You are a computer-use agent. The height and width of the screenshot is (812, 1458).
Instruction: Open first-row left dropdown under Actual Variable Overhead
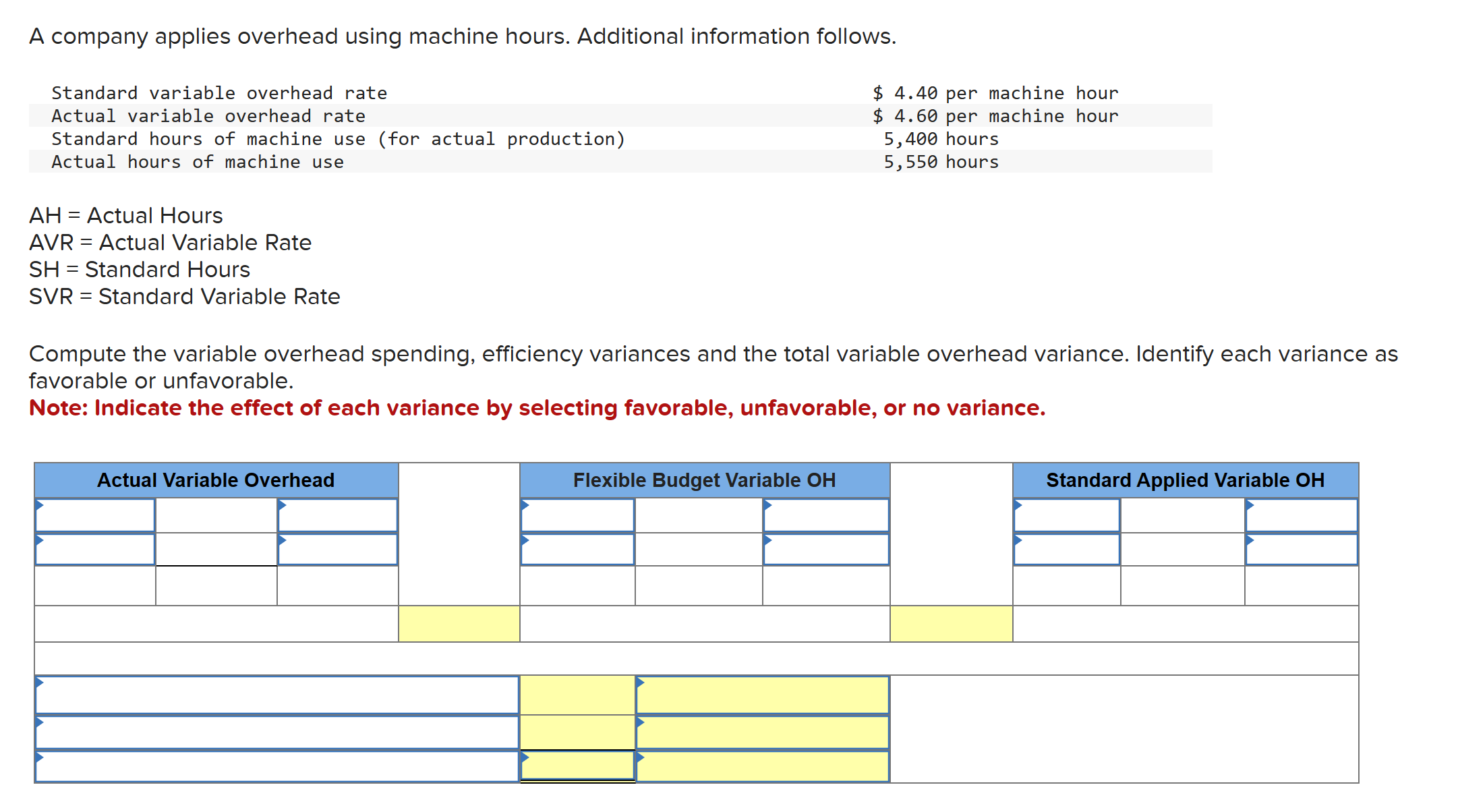coord(95,515)
